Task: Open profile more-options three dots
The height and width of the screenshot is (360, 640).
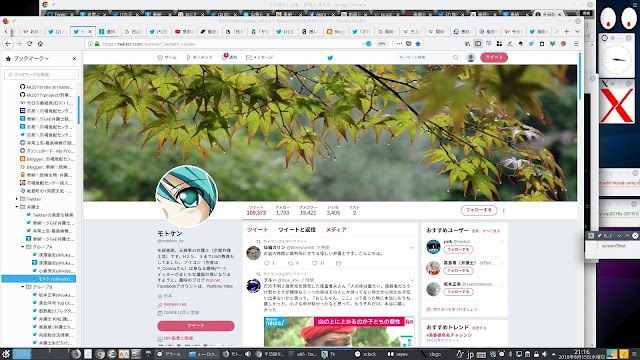Action: 504,211
